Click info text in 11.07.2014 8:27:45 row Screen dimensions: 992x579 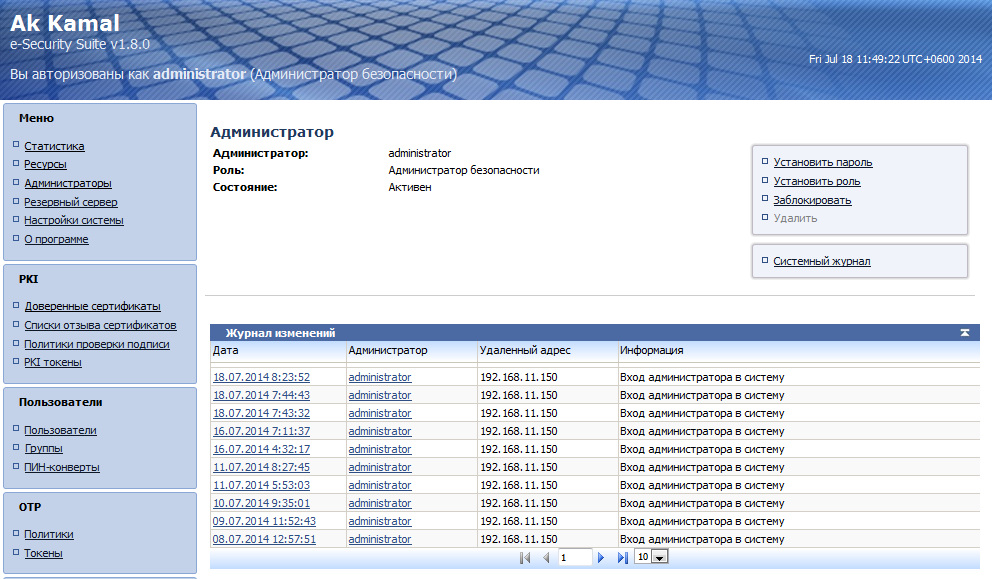[702, 468]
